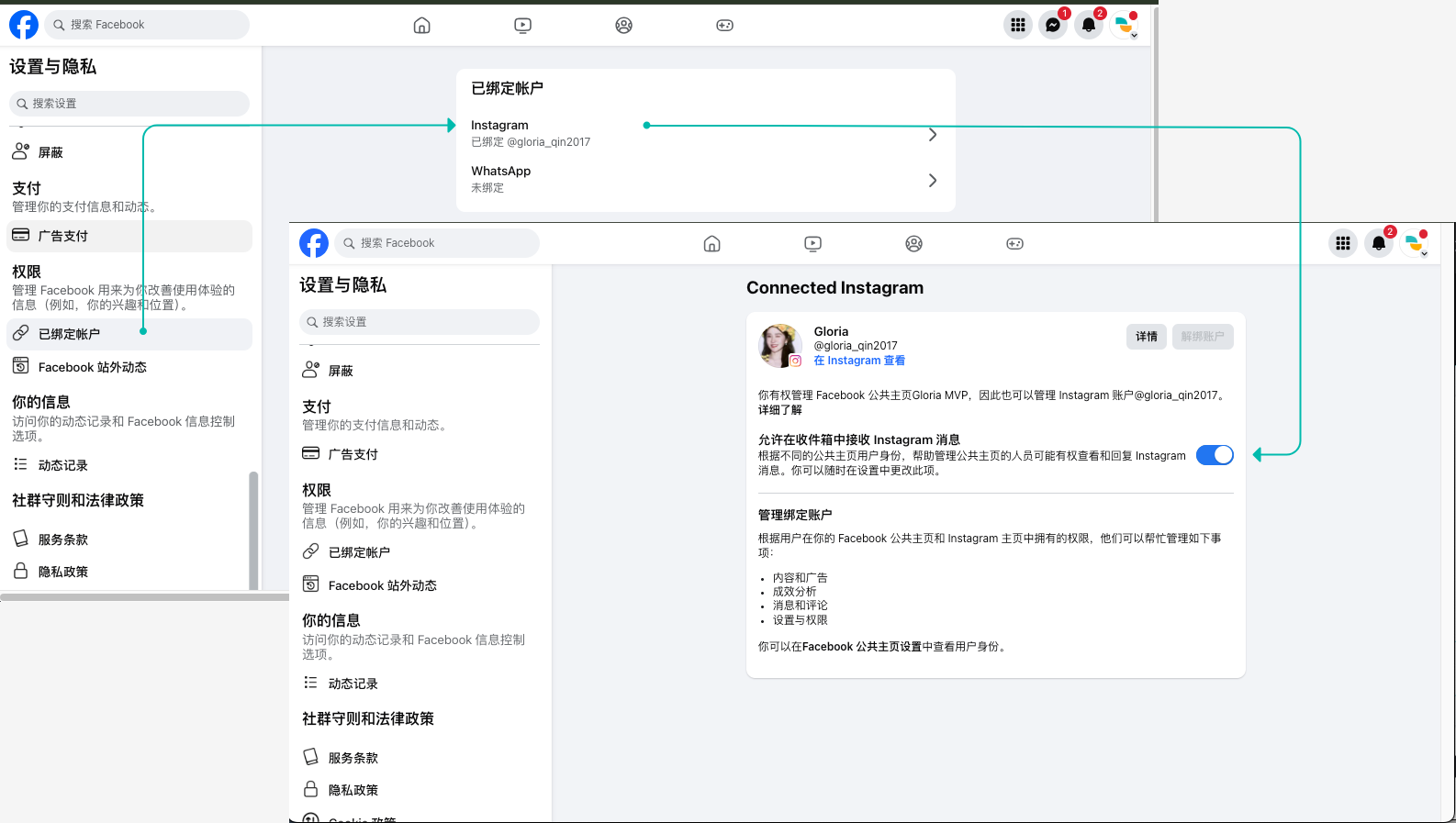This screenshot has width=1456, height=823.
Task: Open apps grid menu in front window
Action: coord(1343,243)
